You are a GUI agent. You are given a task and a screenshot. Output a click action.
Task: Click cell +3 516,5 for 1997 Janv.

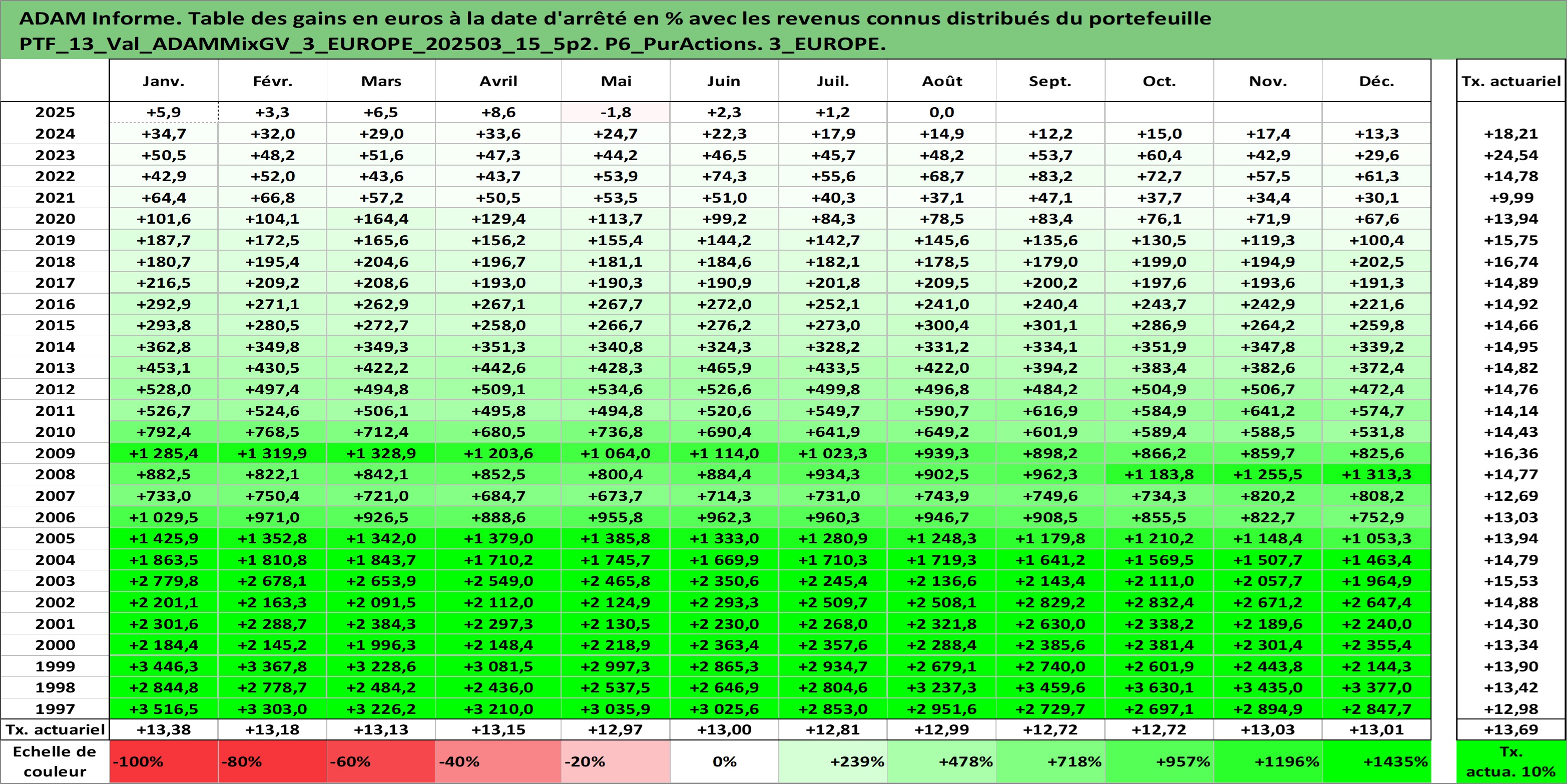point(164,708)
